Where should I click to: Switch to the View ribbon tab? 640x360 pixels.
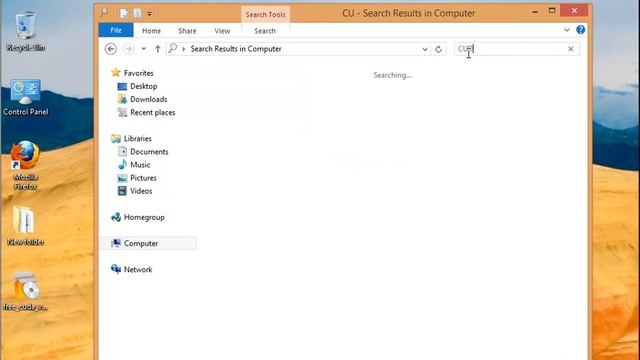[x=222, y=31]
